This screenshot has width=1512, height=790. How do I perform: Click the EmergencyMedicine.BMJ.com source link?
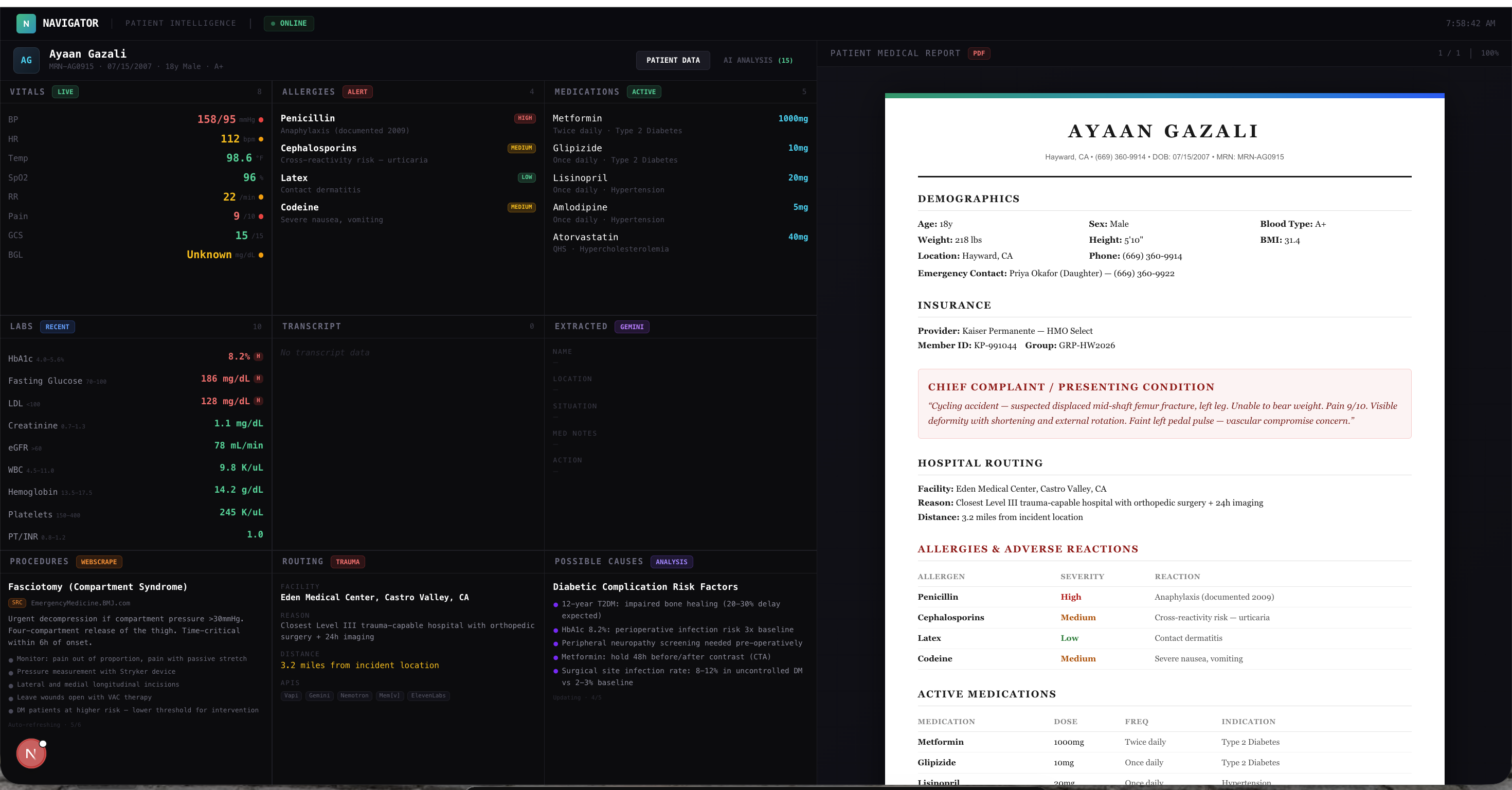[80, 603]
